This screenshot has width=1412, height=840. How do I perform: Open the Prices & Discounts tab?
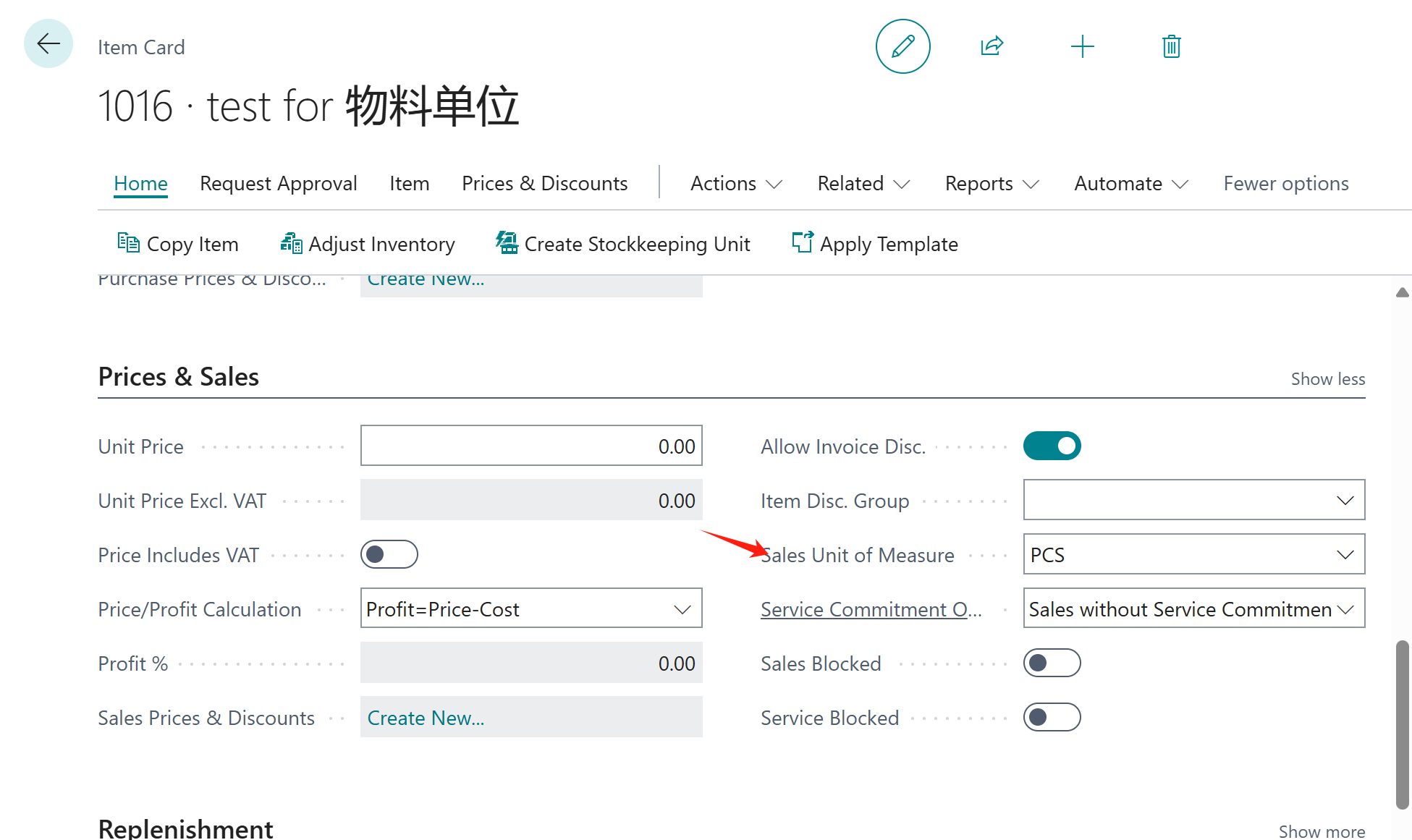(544, 184)
